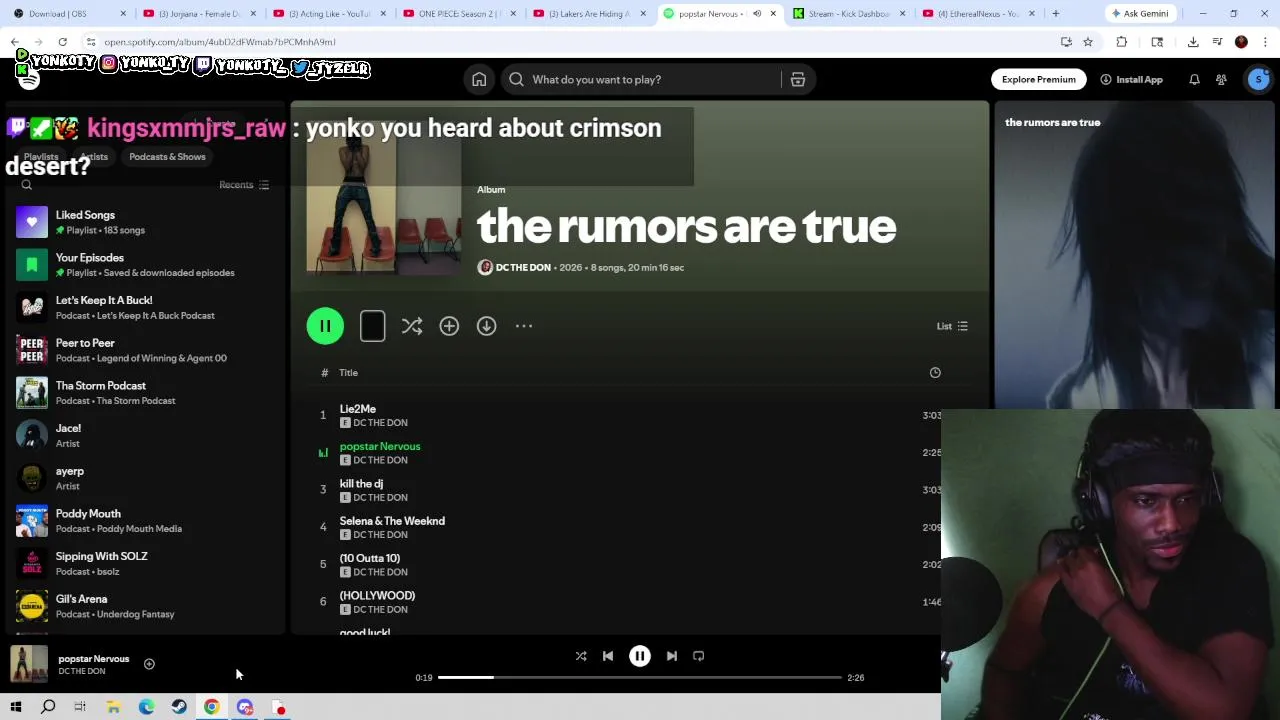The image size is (1280, 720).
Task: Open ayerp artist
Action: pyautogui.click(x=146, y=478)
